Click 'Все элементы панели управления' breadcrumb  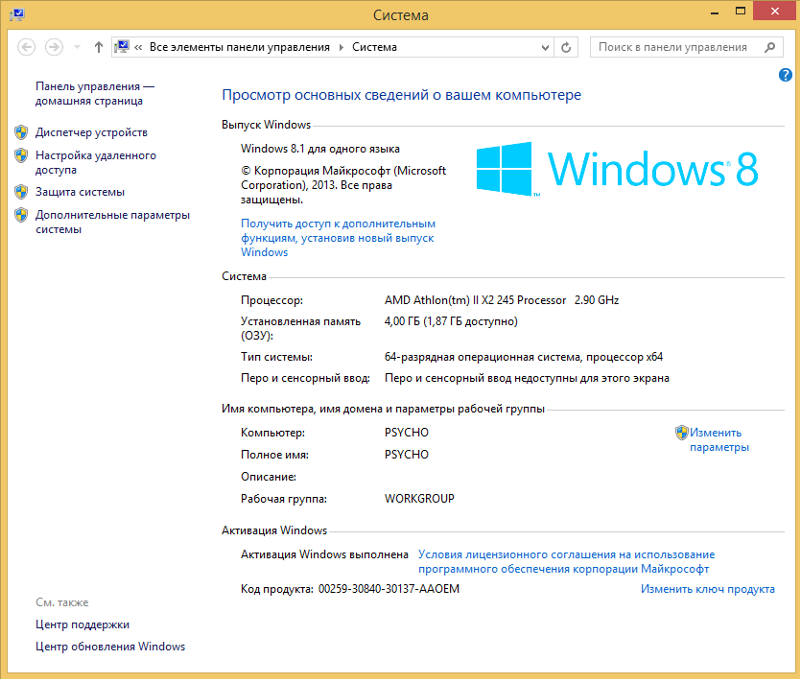(240, 47)
